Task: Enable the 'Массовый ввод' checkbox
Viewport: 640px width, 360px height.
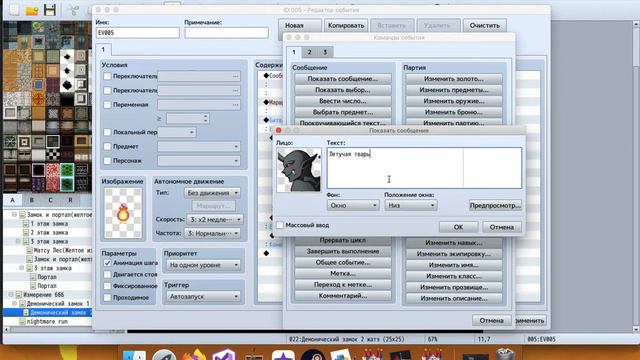Action: [x=280, y=225]
